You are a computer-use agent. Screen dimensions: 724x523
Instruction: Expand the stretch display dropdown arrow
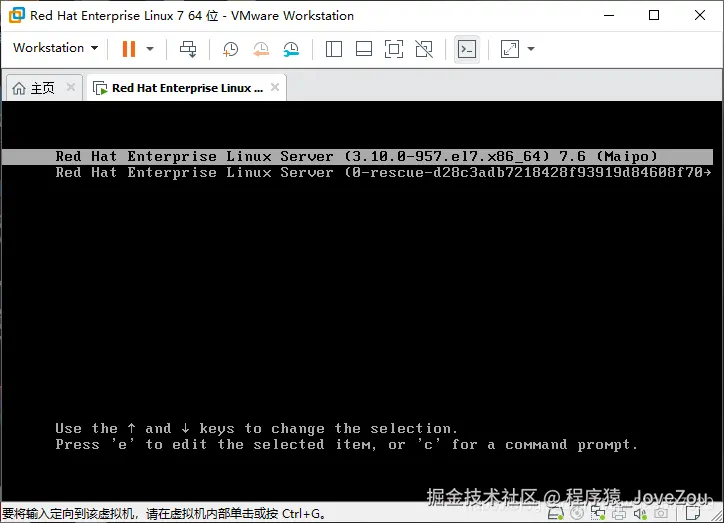click(x=531, y=48)
